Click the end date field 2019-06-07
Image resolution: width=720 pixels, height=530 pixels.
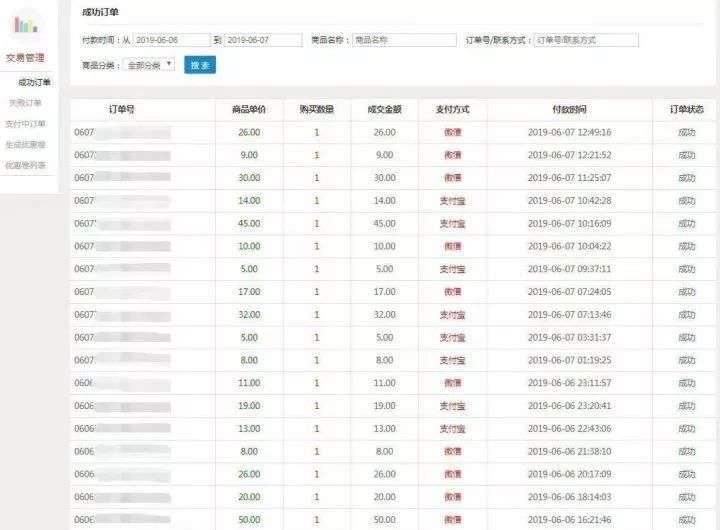[263, 40]
